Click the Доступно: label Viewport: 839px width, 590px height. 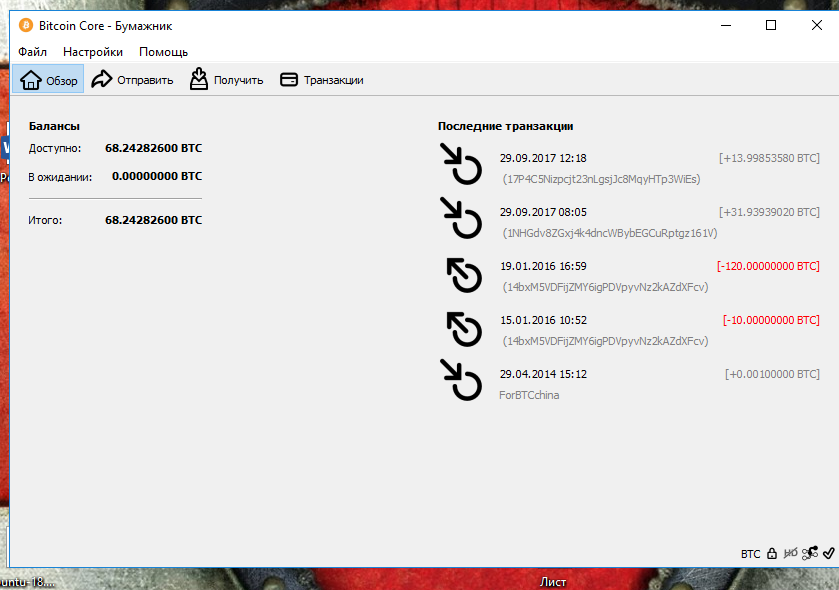tap(55, 148)
